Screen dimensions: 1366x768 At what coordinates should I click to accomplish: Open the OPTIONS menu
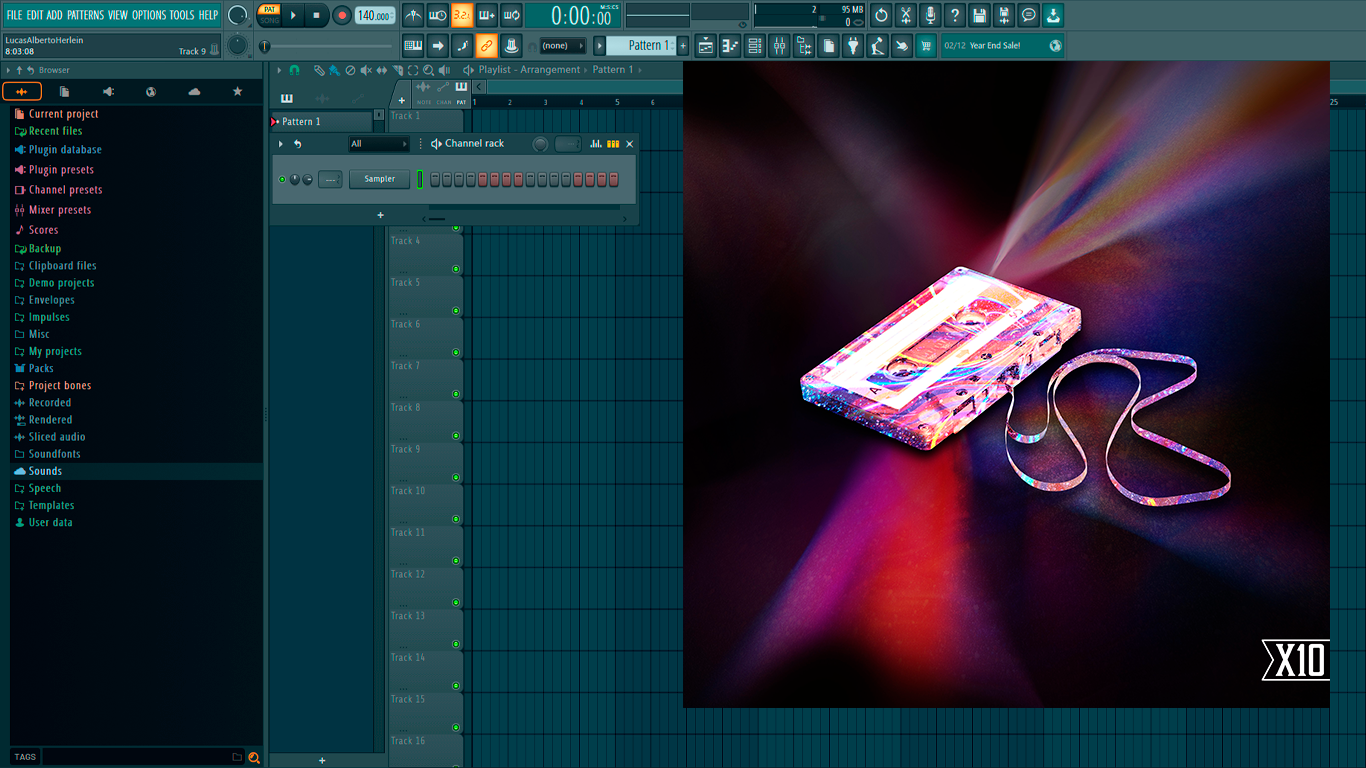(149, 15)
